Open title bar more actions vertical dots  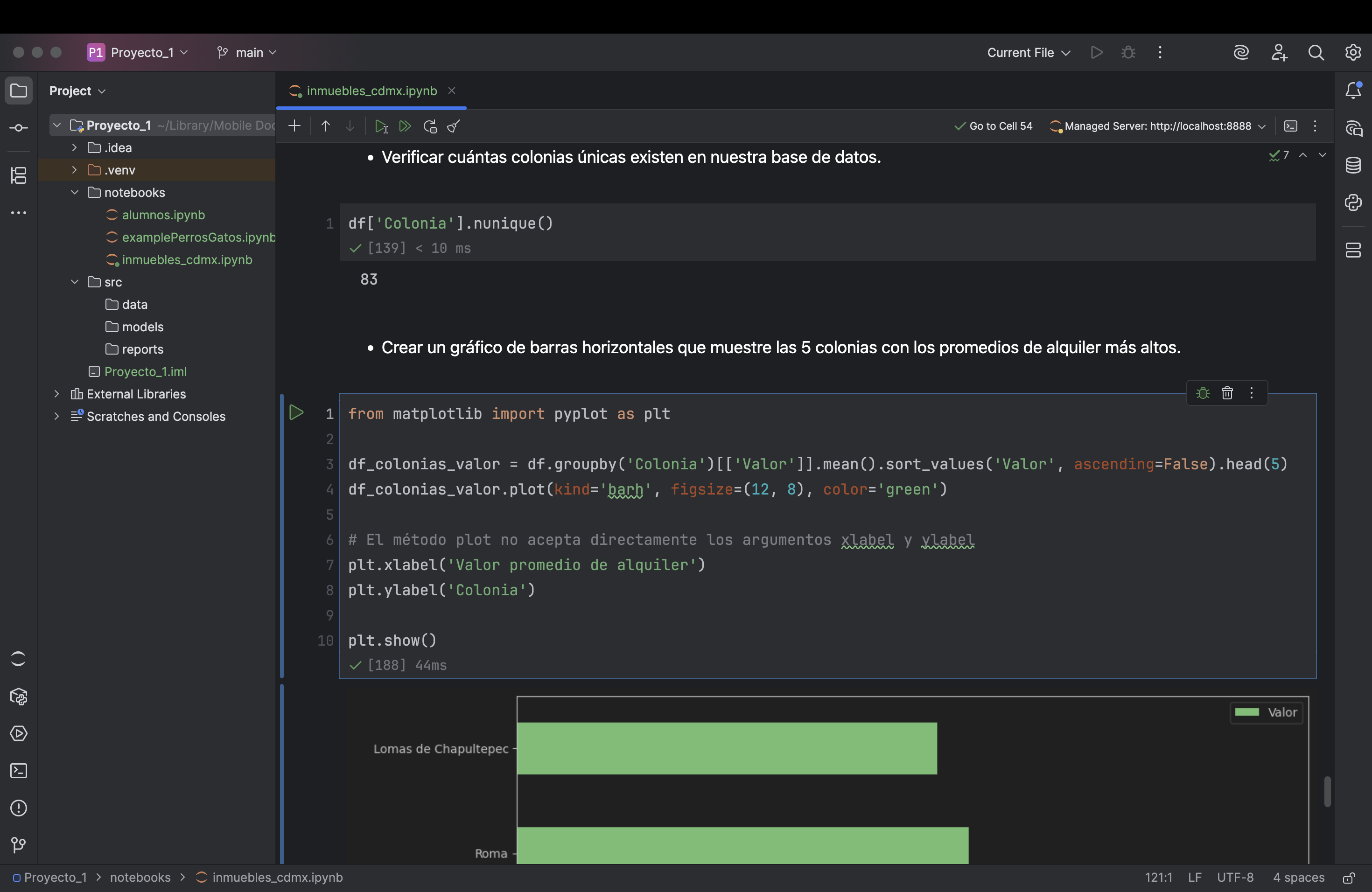tap(1161, 52)
